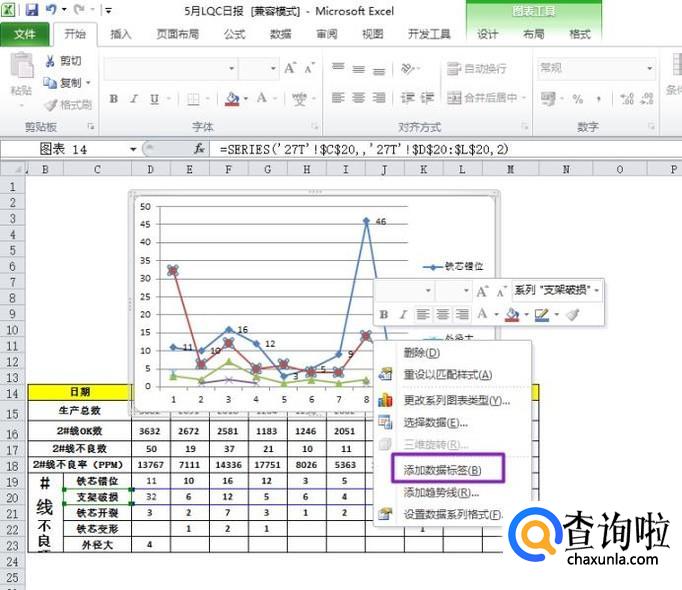Viewport: 682px width, 590px height.
Task: Click the Save icon in quick access toolbar
Action: coord(32,10)
